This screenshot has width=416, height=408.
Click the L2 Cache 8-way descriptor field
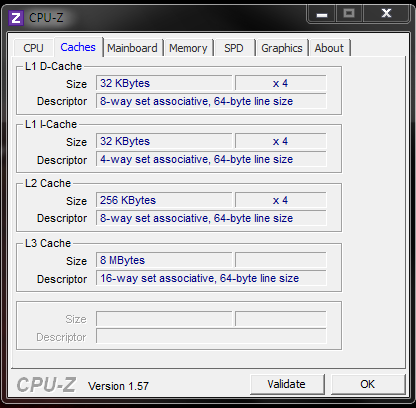click(x=211, y=218)
